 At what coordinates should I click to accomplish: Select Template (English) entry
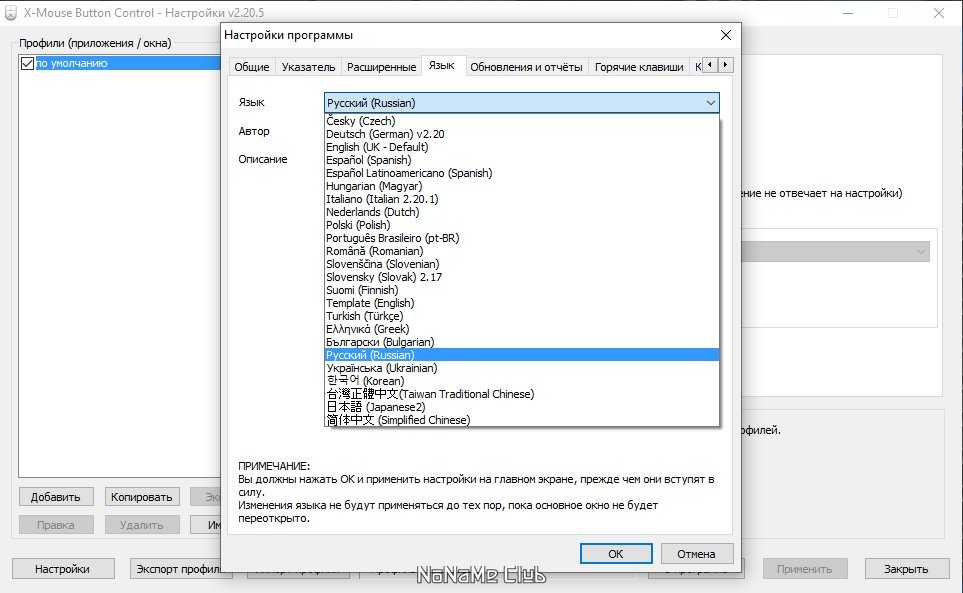click(x=521, y=303)
